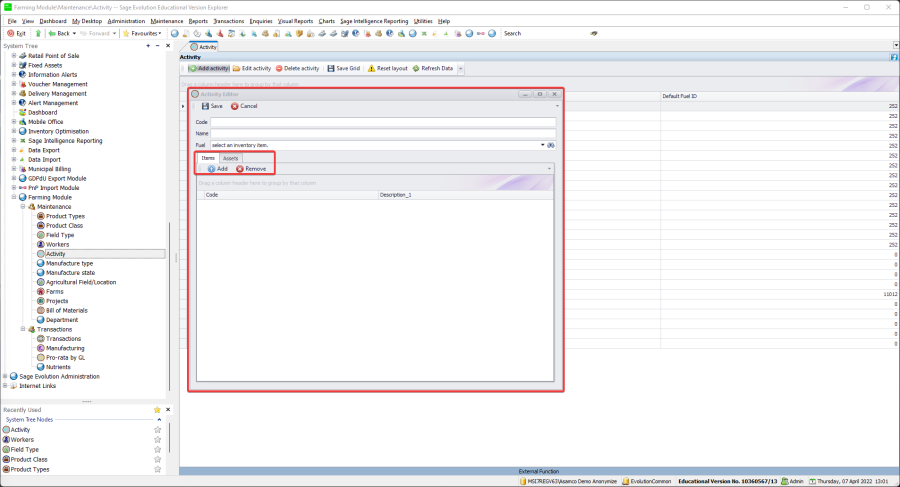
Task: Open the Fuel inventory item dropdown
Action: pyautogui.click(x=542, y=145)
